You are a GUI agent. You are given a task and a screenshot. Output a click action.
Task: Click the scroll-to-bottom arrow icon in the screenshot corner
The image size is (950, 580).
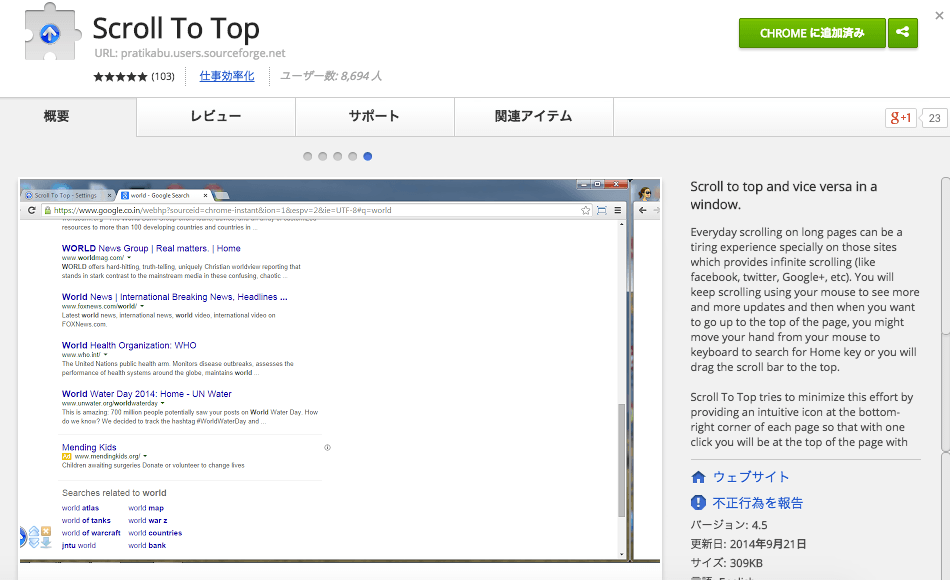pos(46,542)
